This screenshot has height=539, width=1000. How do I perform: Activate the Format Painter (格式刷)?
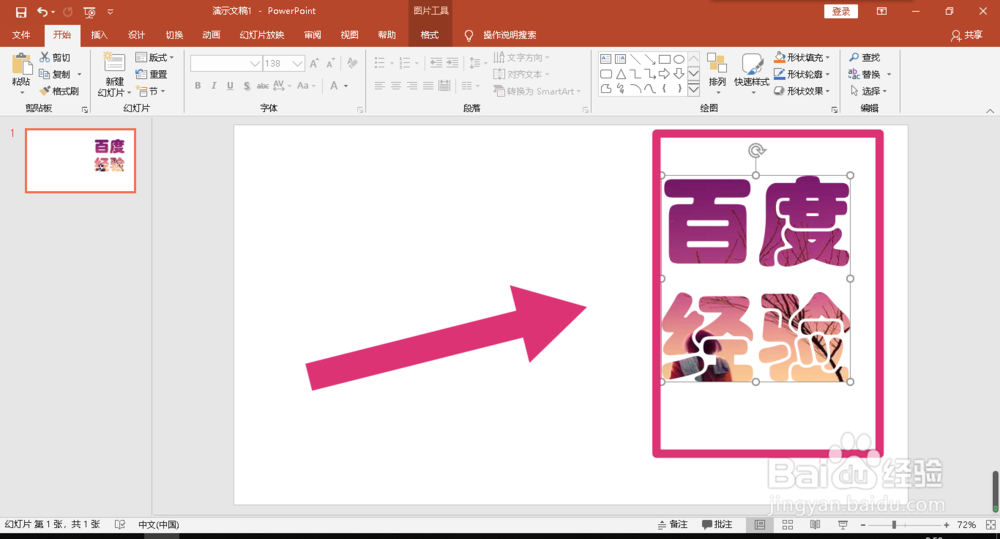coord(59,91)
